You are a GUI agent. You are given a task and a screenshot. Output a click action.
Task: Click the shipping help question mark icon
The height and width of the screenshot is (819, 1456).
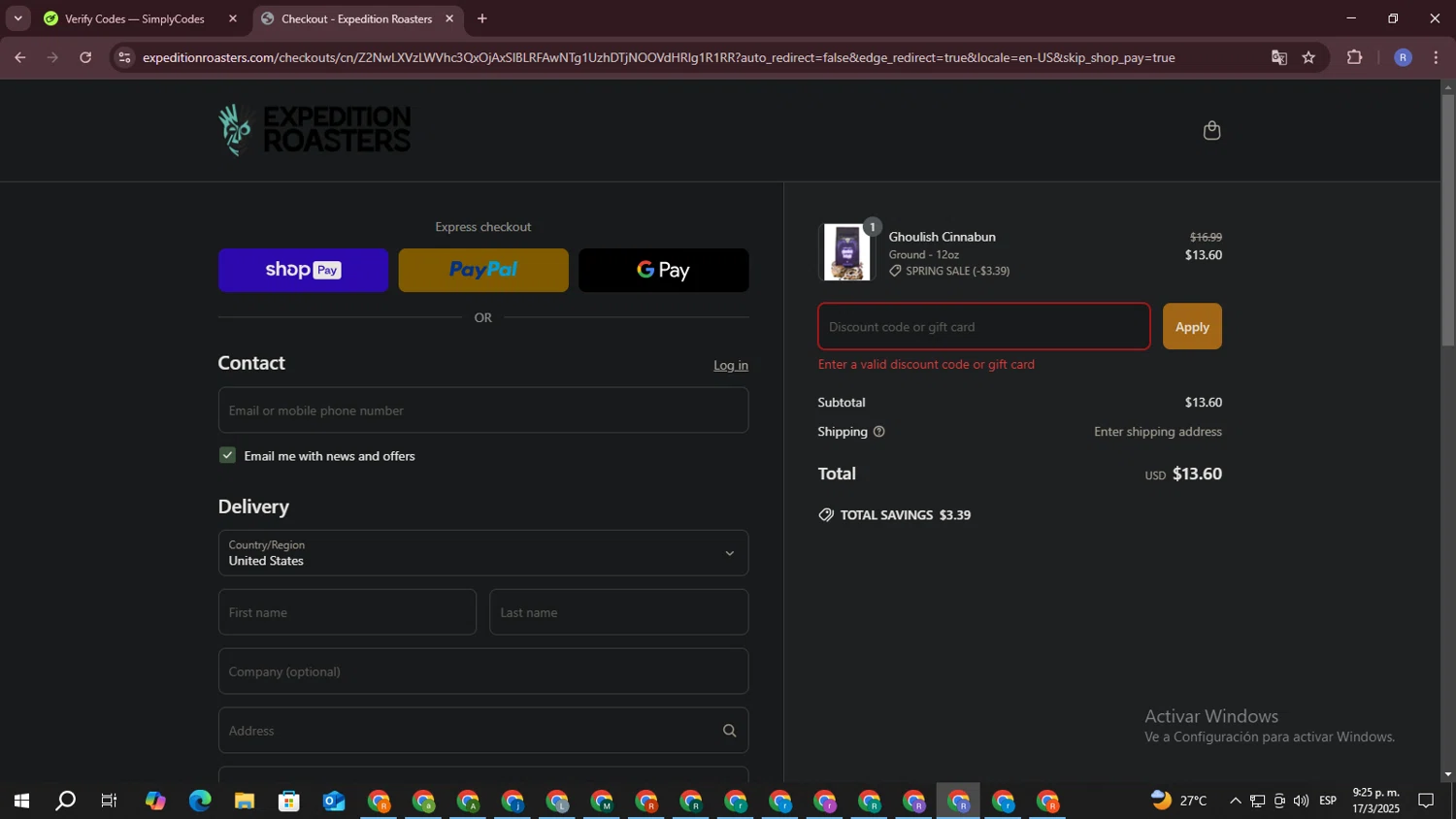point(878,432)
